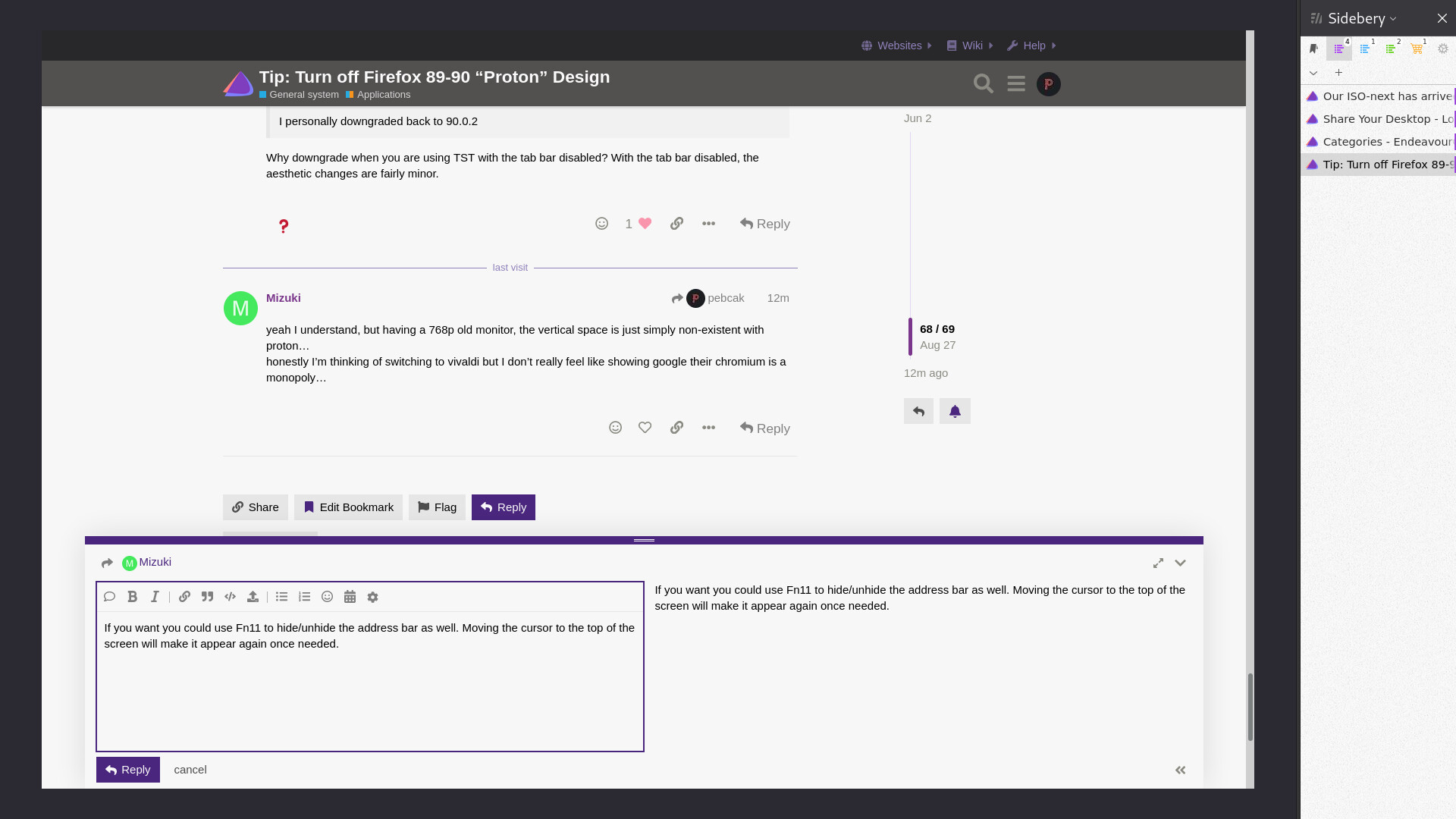Select the 'Tip: Turn off Firefox' tab in Sidebery

1378,165
